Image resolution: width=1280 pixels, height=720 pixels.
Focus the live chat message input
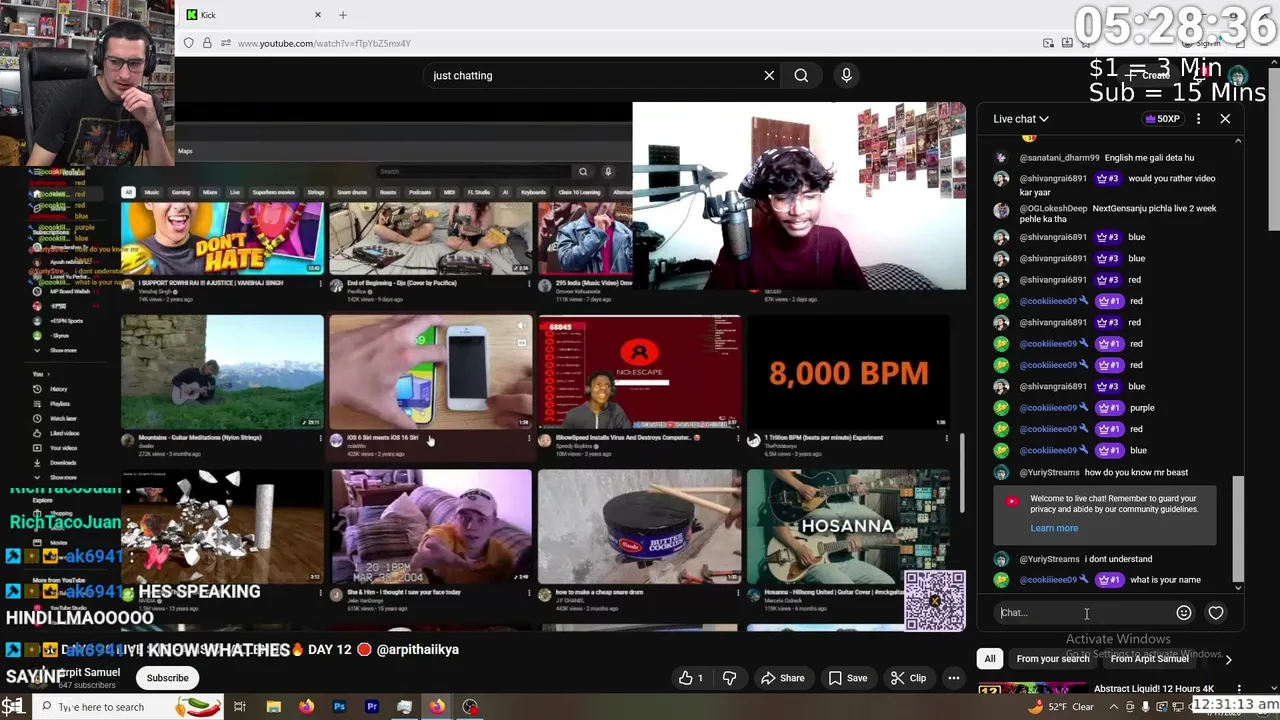tap(1085, 613)
